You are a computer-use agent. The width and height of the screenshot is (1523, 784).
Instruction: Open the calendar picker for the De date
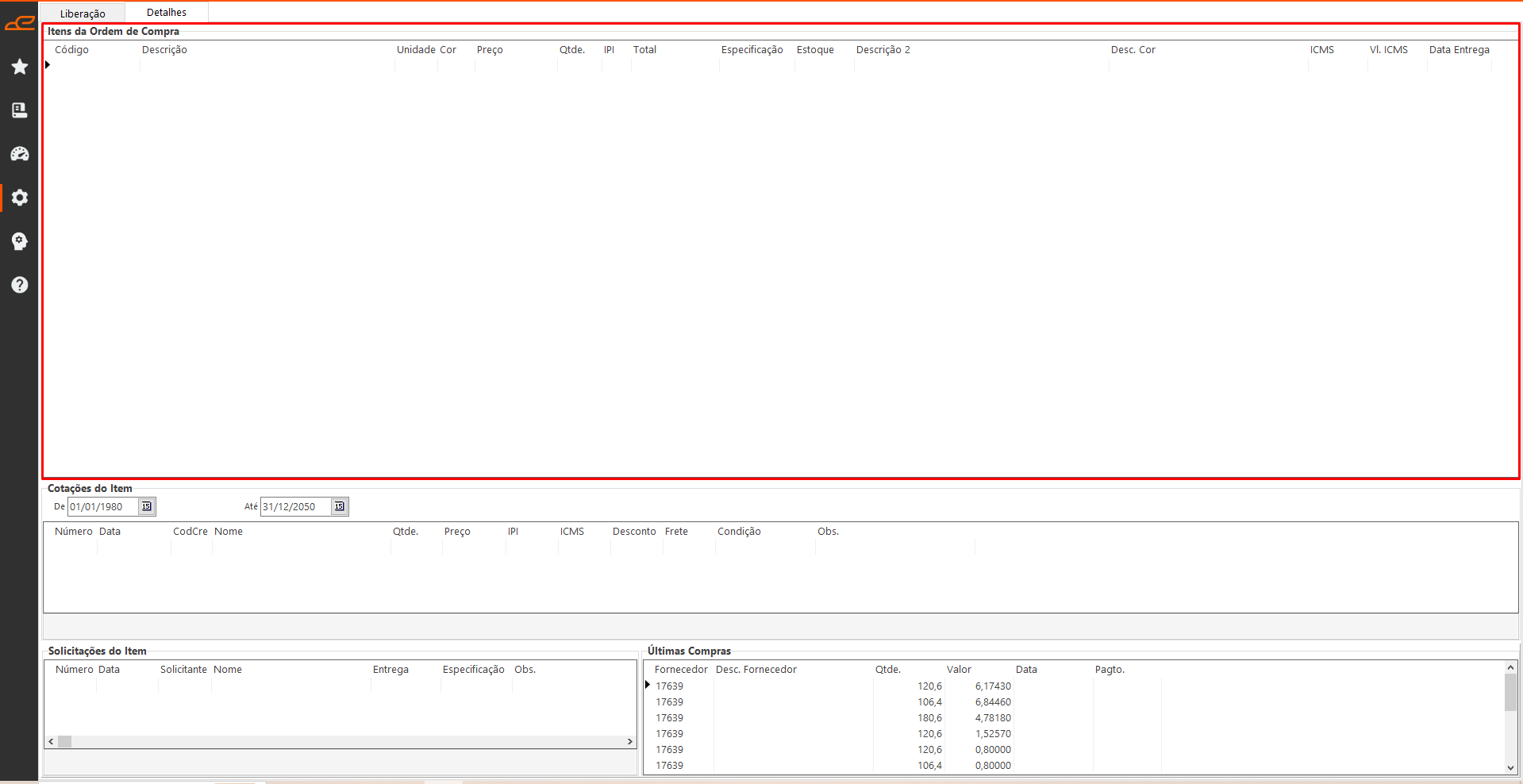coord(146,506)
